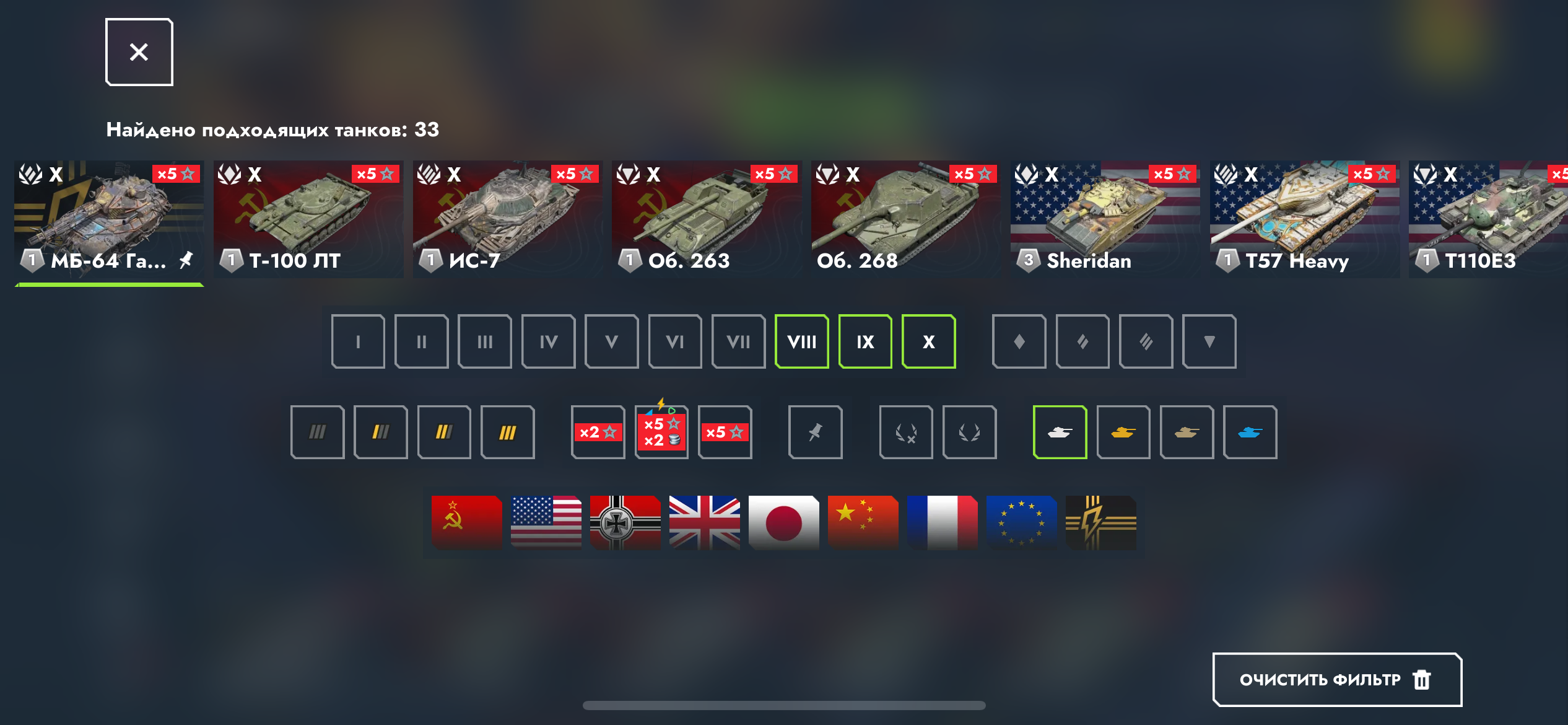Select the Soviet Union flag filter

click(x=466, y=522)
